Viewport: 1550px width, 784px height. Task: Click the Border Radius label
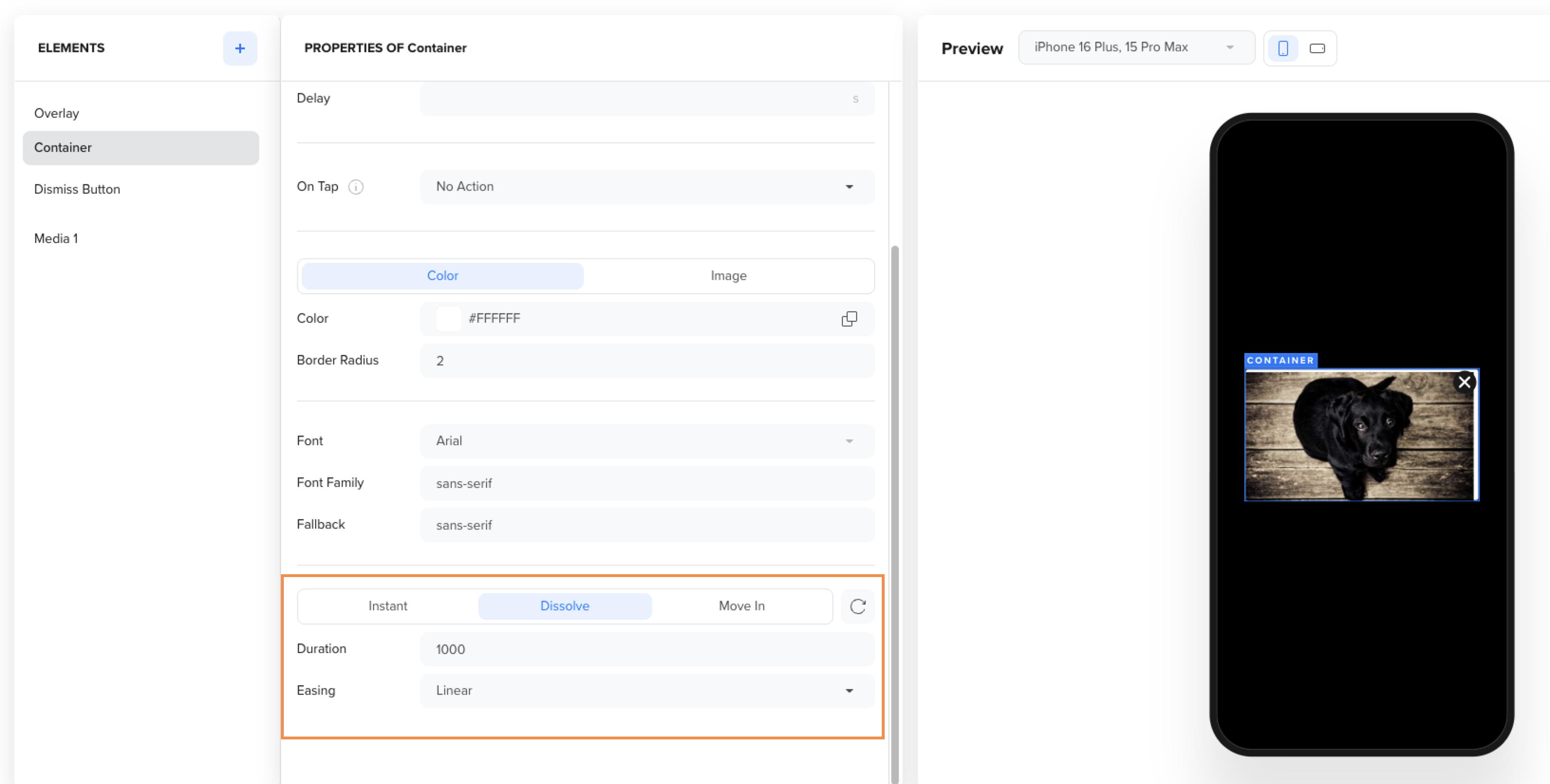[337, 360]
